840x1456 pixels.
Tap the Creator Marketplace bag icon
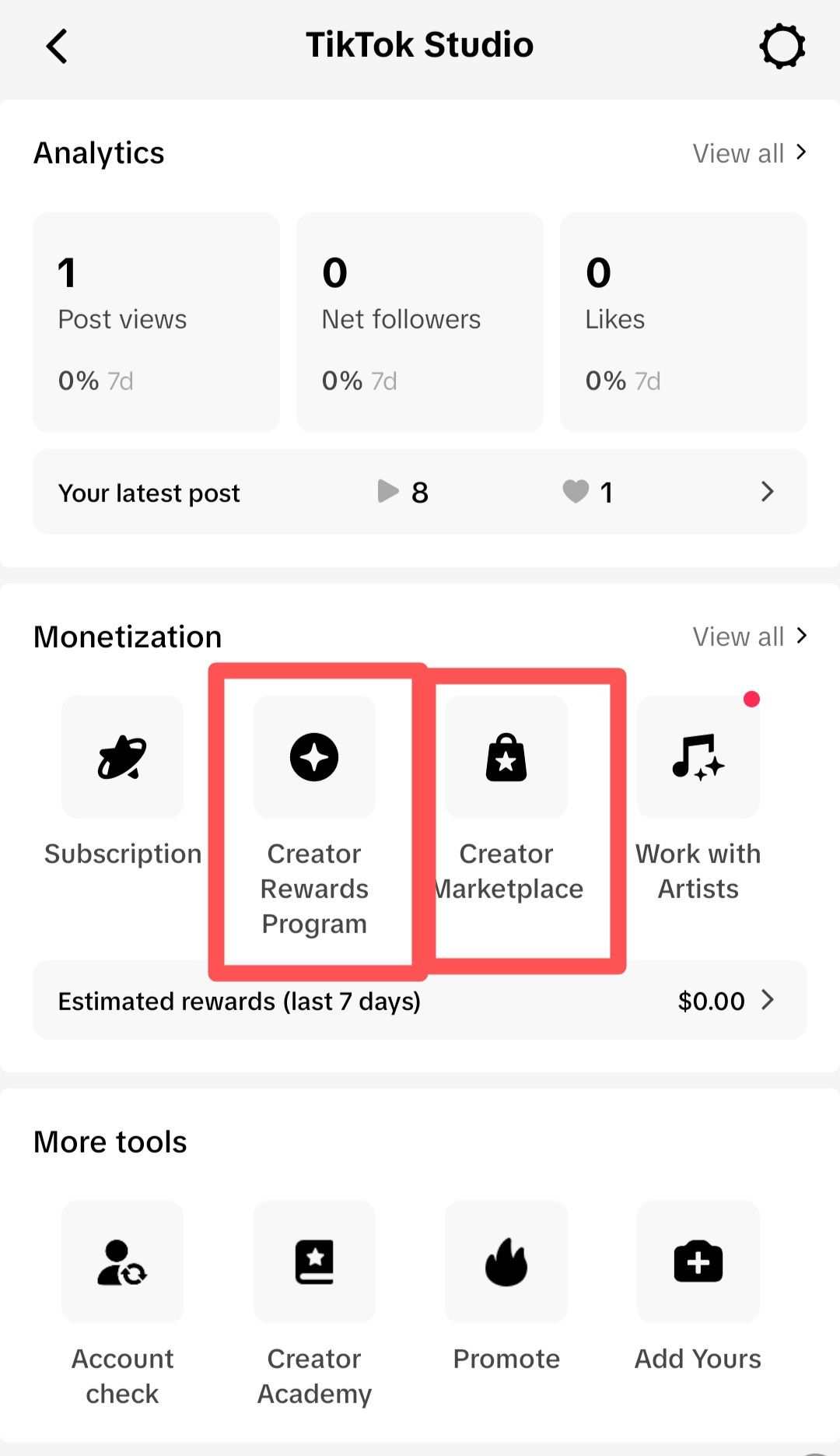click(x=506, y=757)
